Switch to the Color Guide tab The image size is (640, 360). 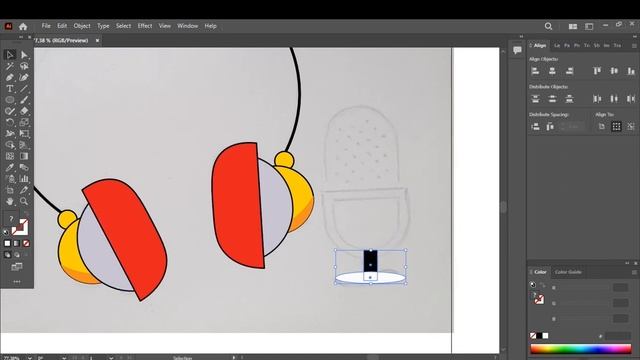(568, 272)
